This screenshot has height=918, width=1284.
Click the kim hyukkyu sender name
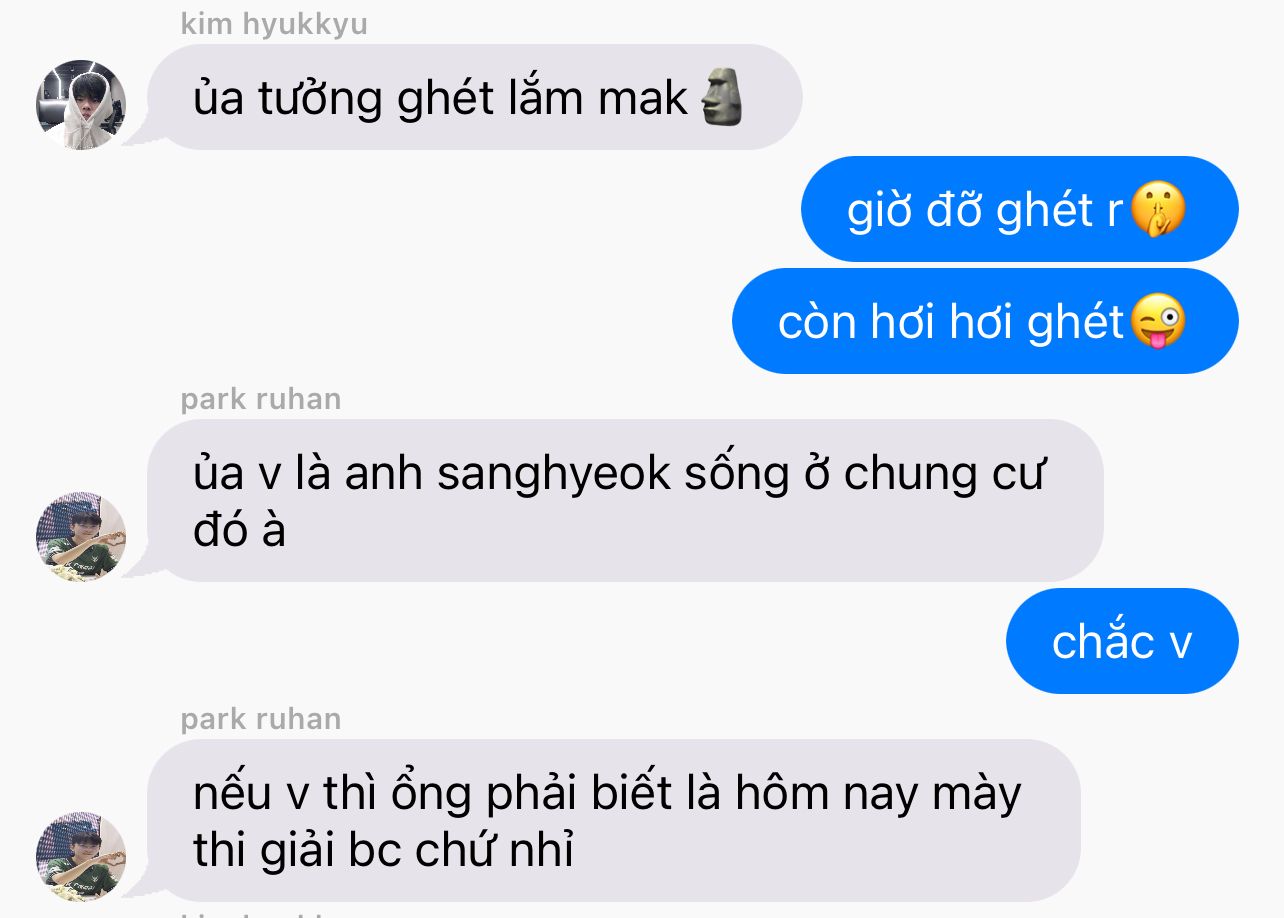coord(274,24)
